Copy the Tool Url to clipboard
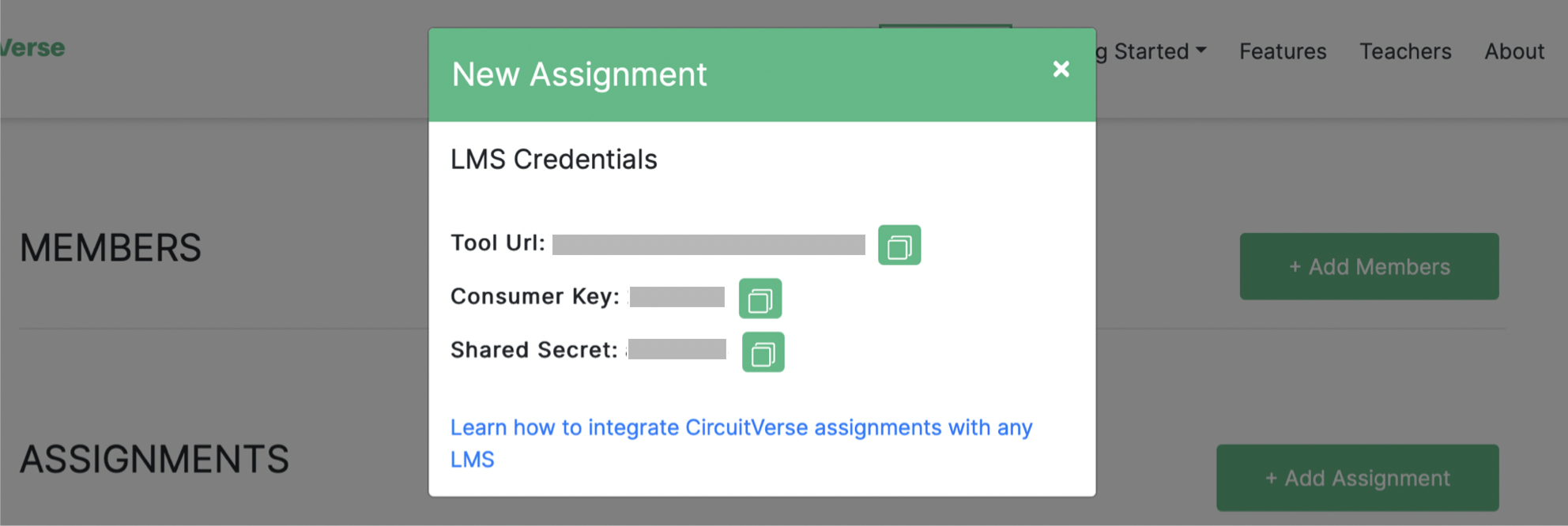Screen dimensions: 1568x526 tap(899, 246)
